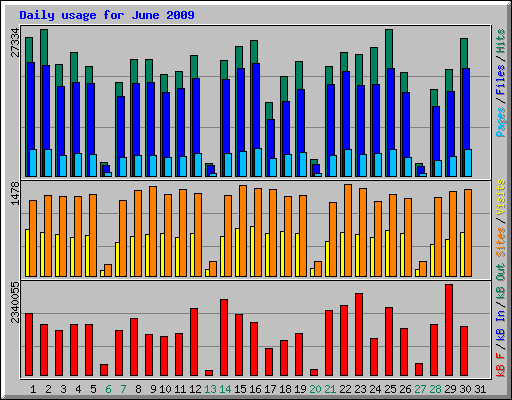Click the 'Visits' legend label
This screenshot has height=400, width=512.
[x=500, y=197]
